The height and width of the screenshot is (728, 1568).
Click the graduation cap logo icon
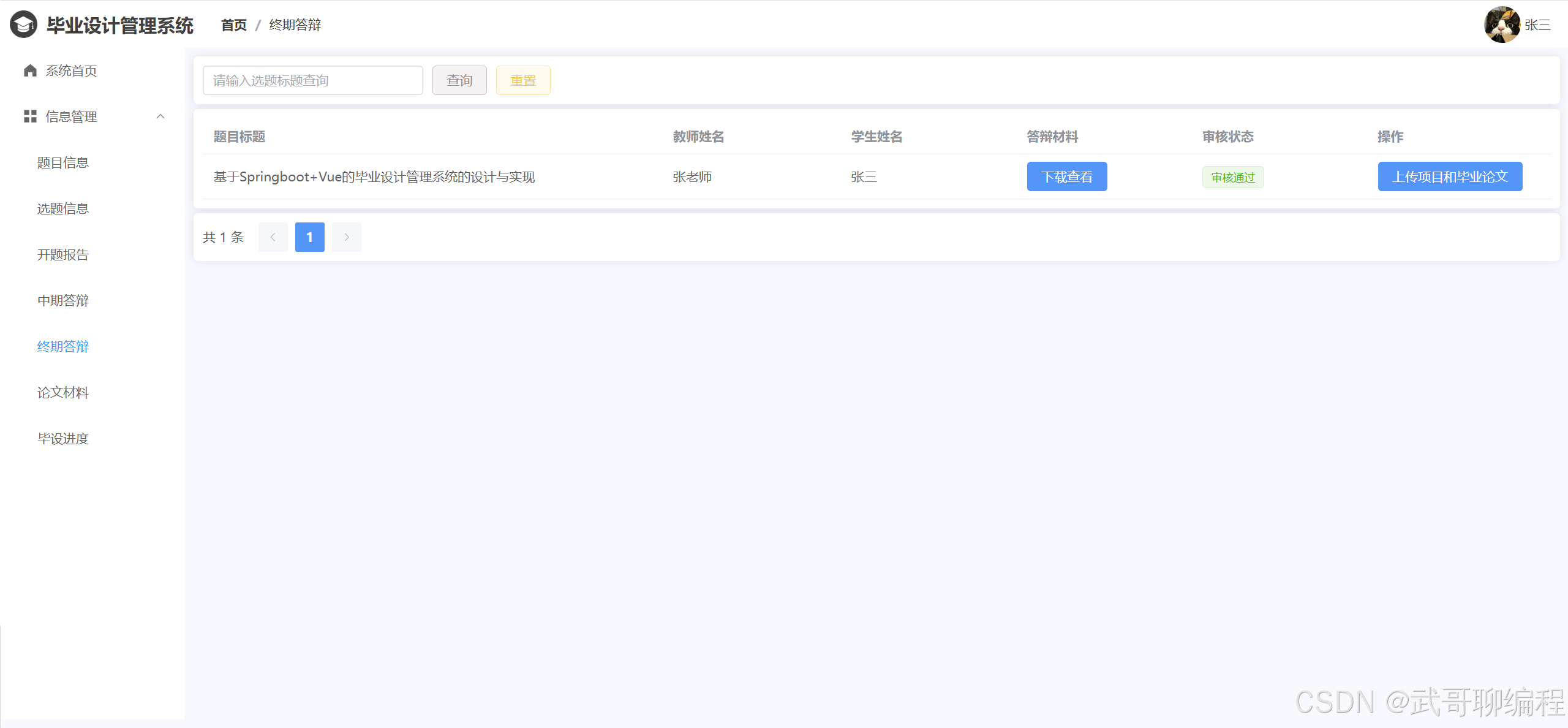[23, 25]
